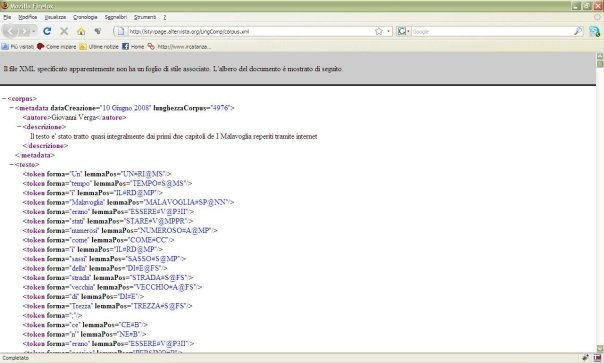Click the closing descrizione tag
The width and height of the screenshot is (604, 363).
(45, 146)
